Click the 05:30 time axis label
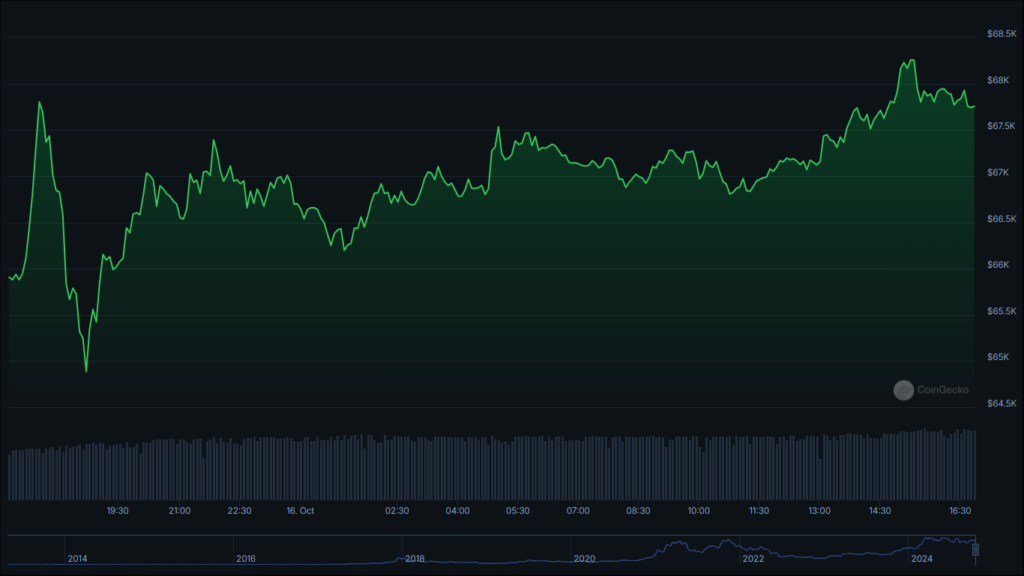The image size is (1024, 576). coord(518,511)
